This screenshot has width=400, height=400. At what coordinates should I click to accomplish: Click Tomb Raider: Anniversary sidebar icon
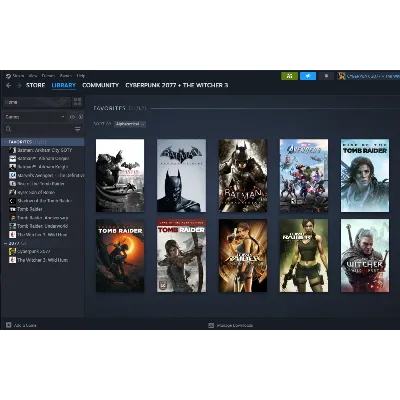13,218
